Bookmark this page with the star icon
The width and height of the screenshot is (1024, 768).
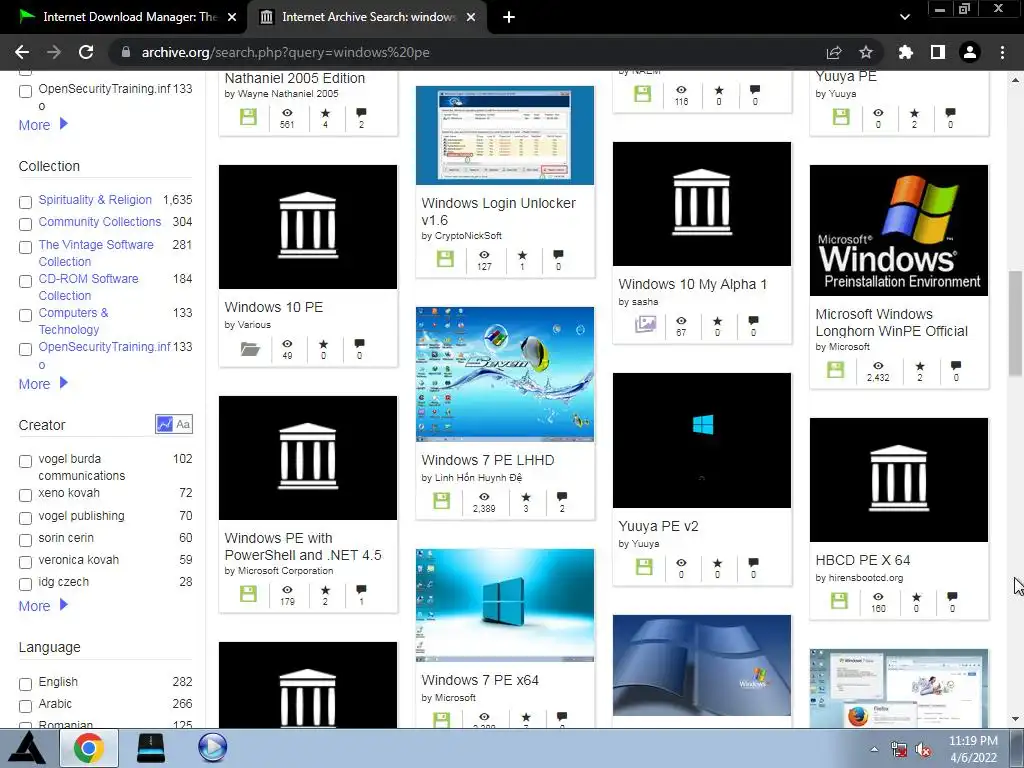point(866,52)
